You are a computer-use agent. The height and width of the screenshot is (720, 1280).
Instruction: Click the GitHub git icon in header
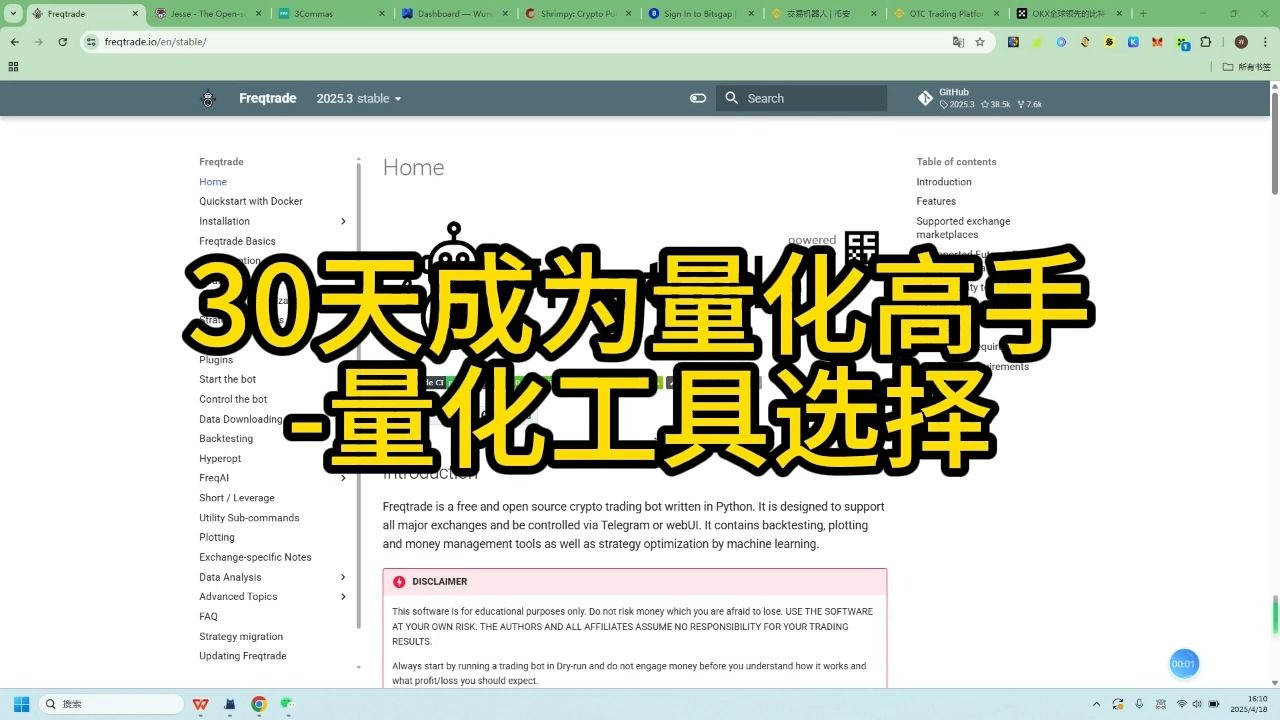coord(925,98)
